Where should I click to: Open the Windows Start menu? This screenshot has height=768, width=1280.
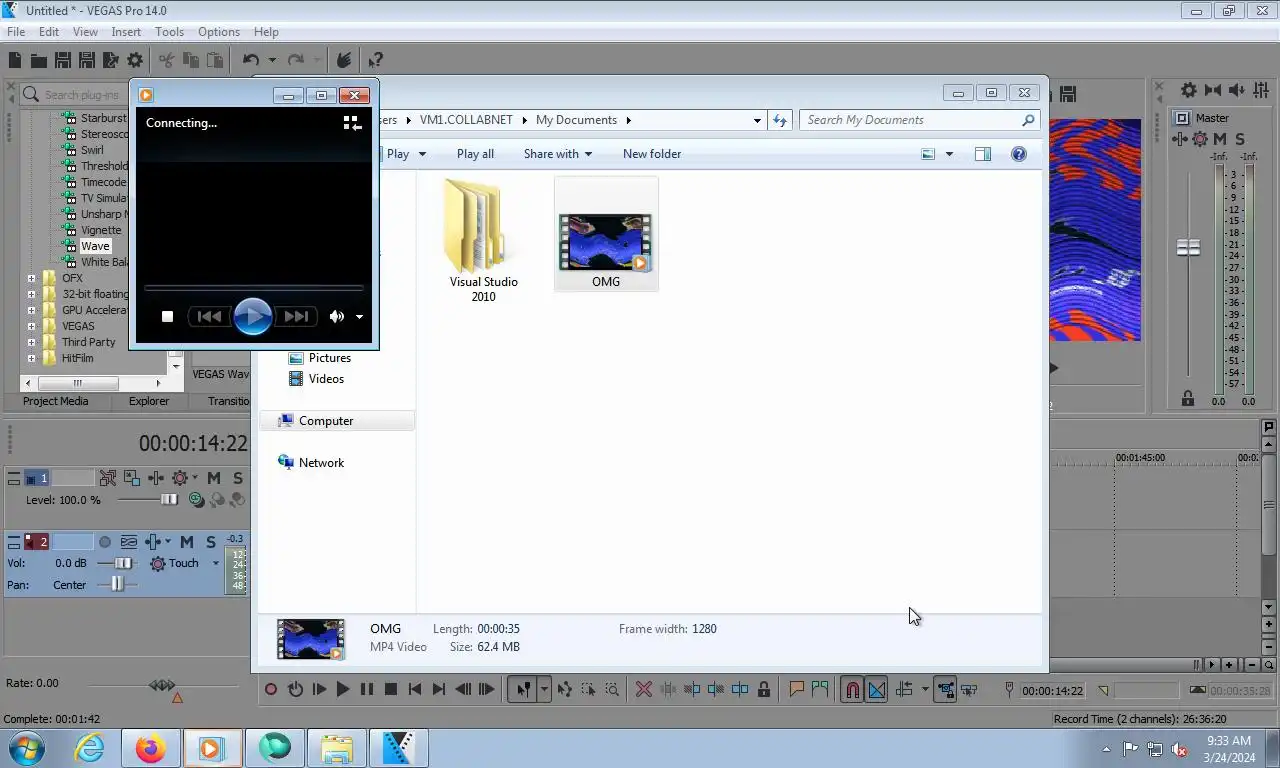27,747
